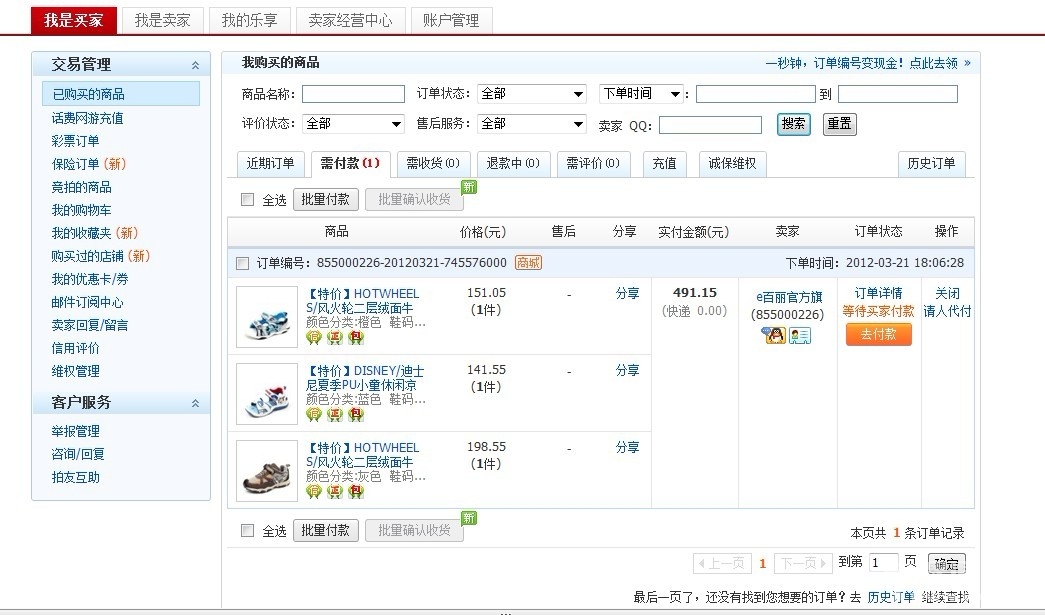Click the seller's QQ penguin chat icon
This screenshot has width=1045, height=615.
coord(775,335)
